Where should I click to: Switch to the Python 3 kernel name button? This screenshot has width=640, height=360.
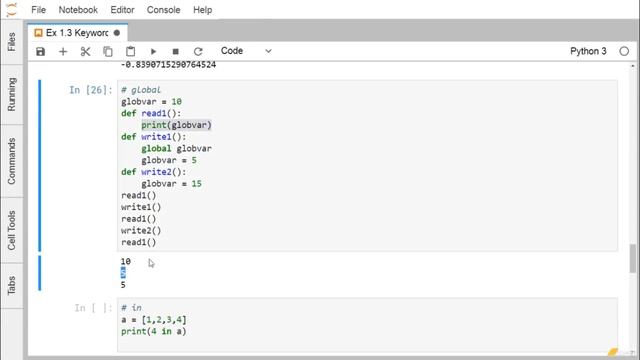588,51
